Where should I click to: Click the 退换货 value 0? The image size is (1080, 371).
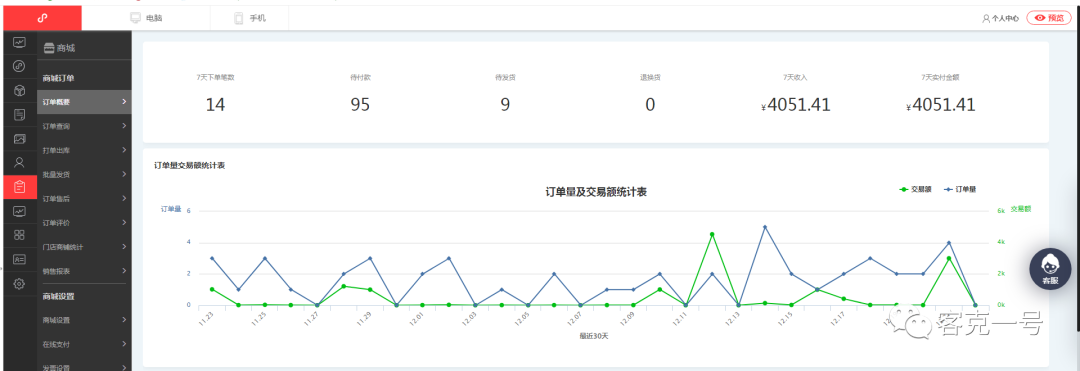[x=650, y=105]
